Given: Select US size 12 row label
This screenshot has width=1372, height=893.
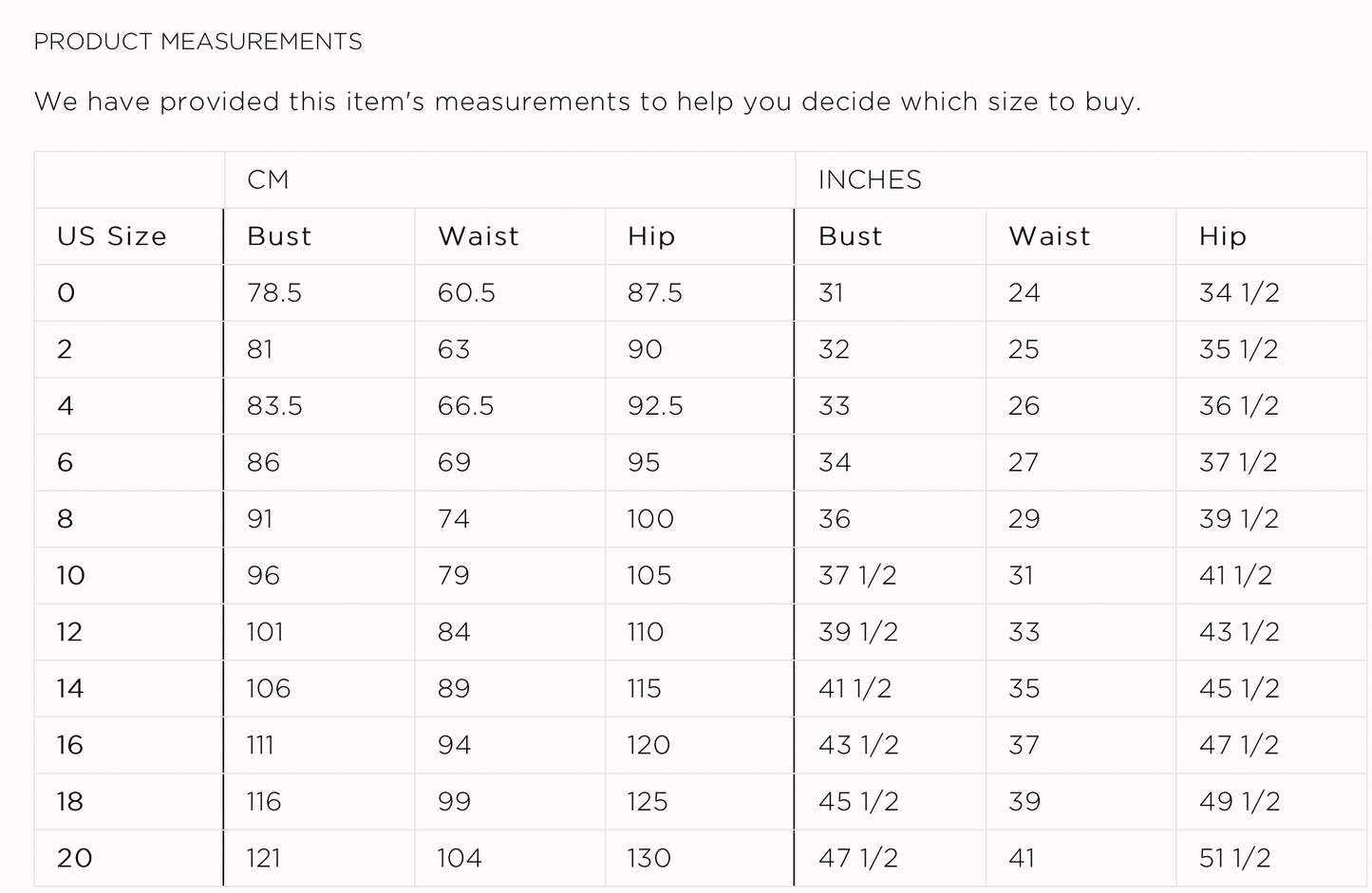Looking at the screenshot, I should [x=70, y=632].
